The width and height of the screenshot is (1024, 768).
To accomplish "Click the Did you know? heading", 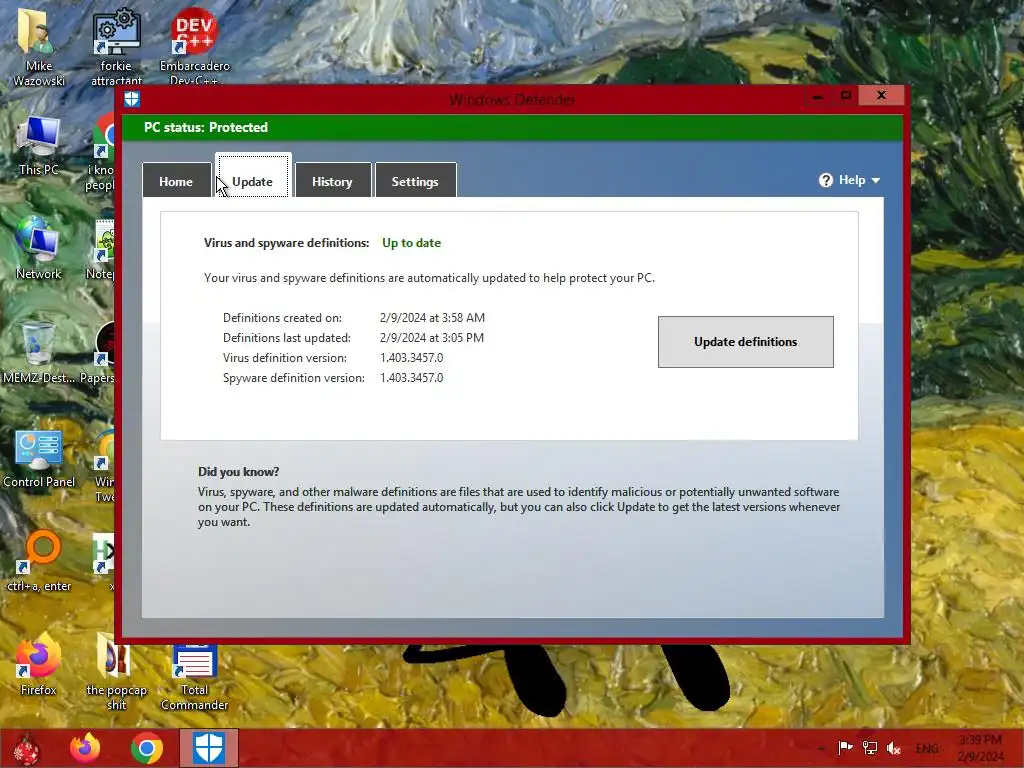I will pyautogui.click(x=238, y=472).
